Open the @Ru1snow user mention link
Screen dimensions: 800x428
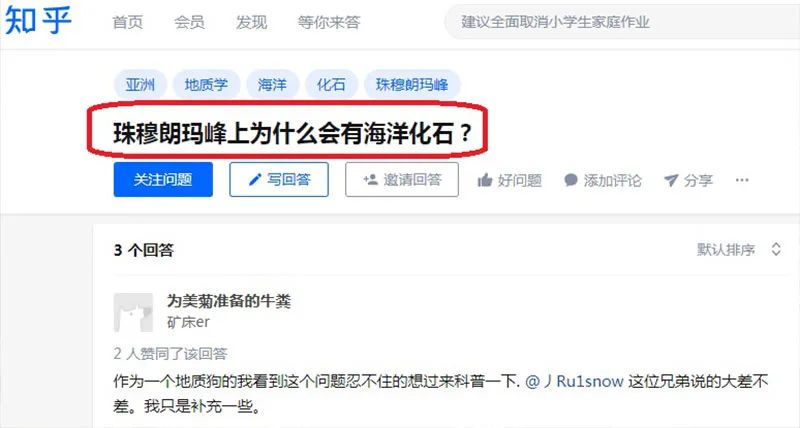coord(574,381)
